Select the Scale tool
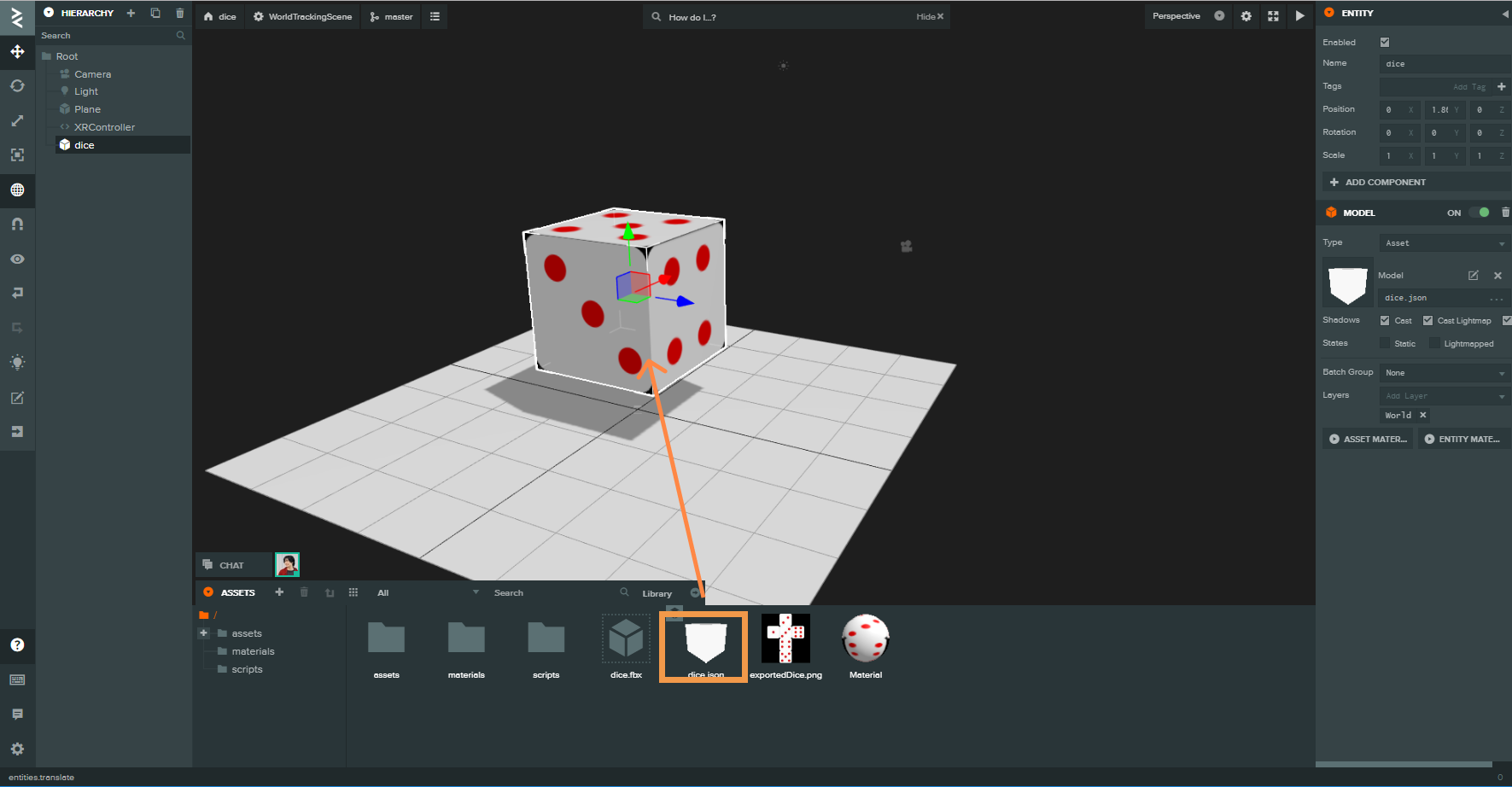Screen dimensions: 1512x787 coord(18,120)
